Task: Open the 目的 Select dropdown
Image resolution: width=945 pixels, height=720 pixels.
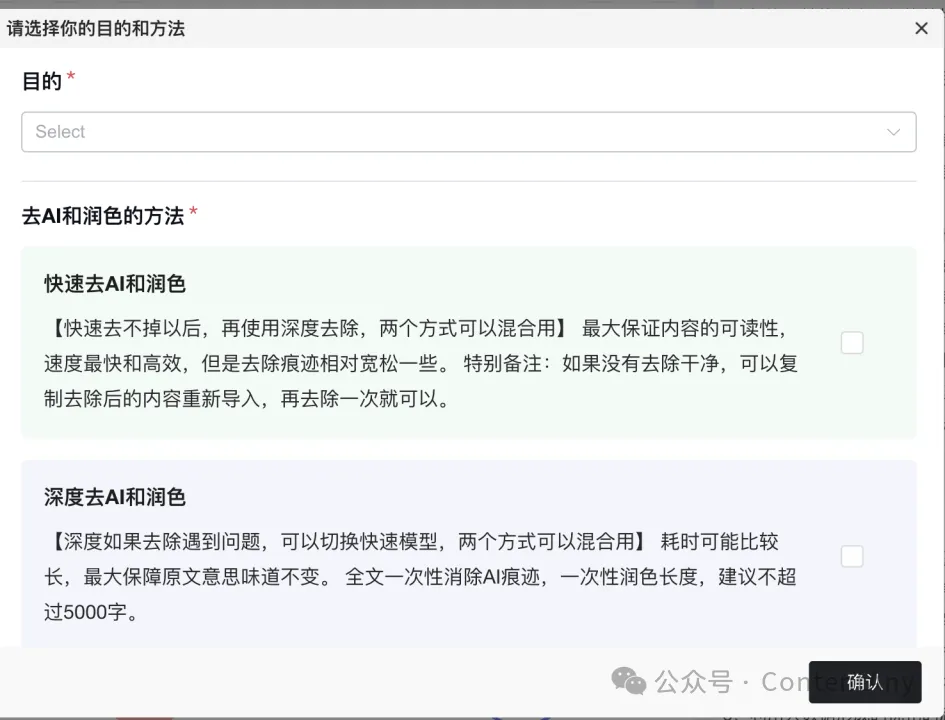Action: (x=468, y=131)
